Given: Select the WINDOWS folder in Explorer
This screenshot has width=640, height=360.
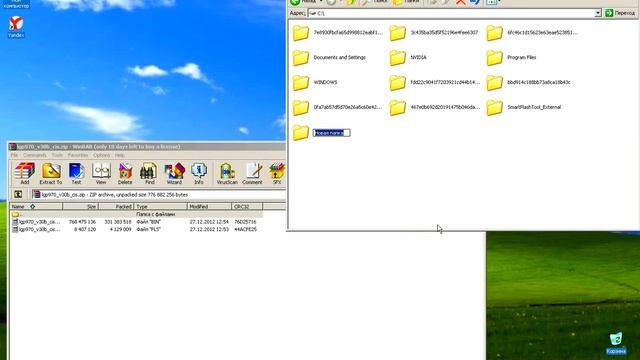Looking at the screenshot, I should pos(315,83).
